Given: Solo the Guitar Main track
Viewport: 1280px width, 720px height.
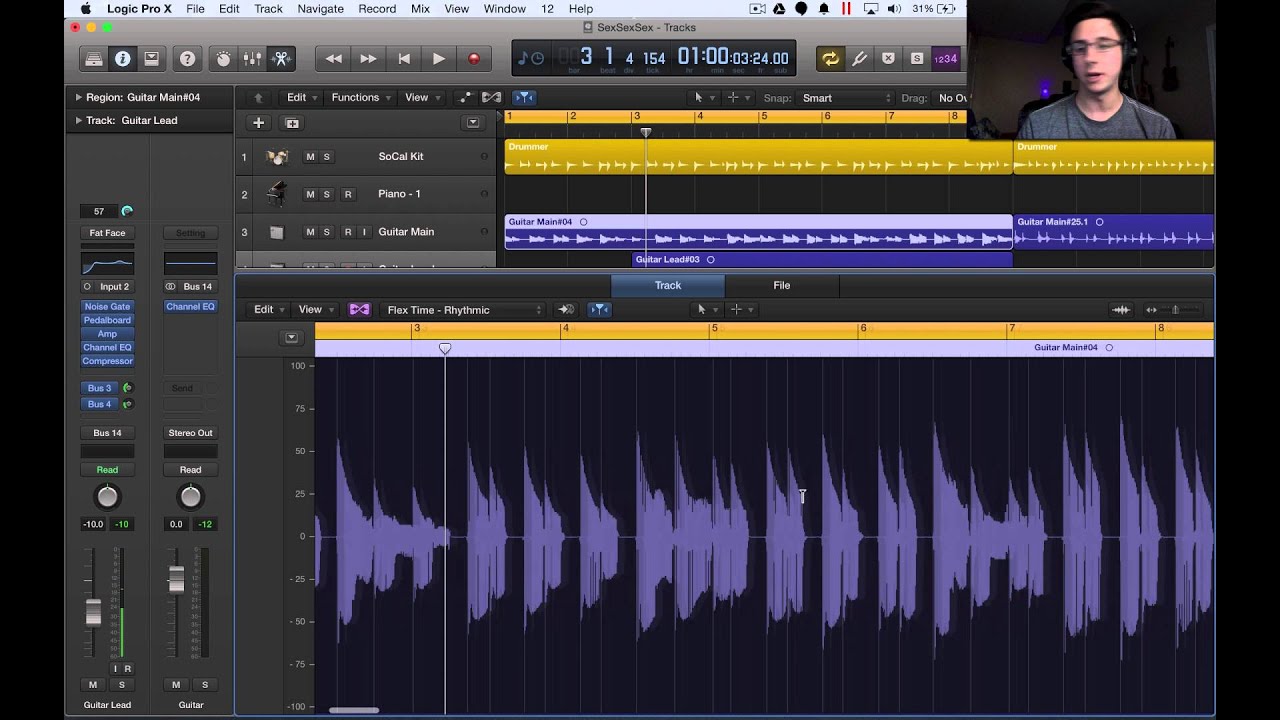Looking at the screenshot, I should [x=326, y=232].
